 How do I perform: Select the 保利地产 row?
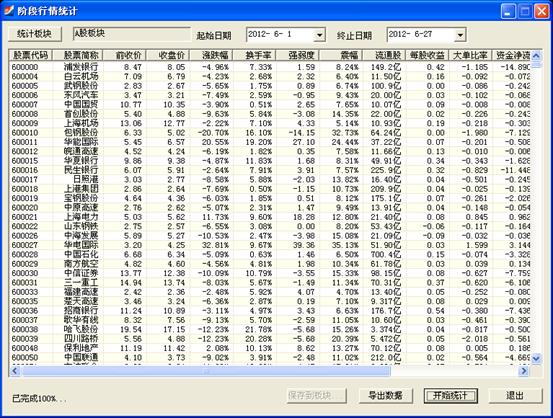coord(270,348)
